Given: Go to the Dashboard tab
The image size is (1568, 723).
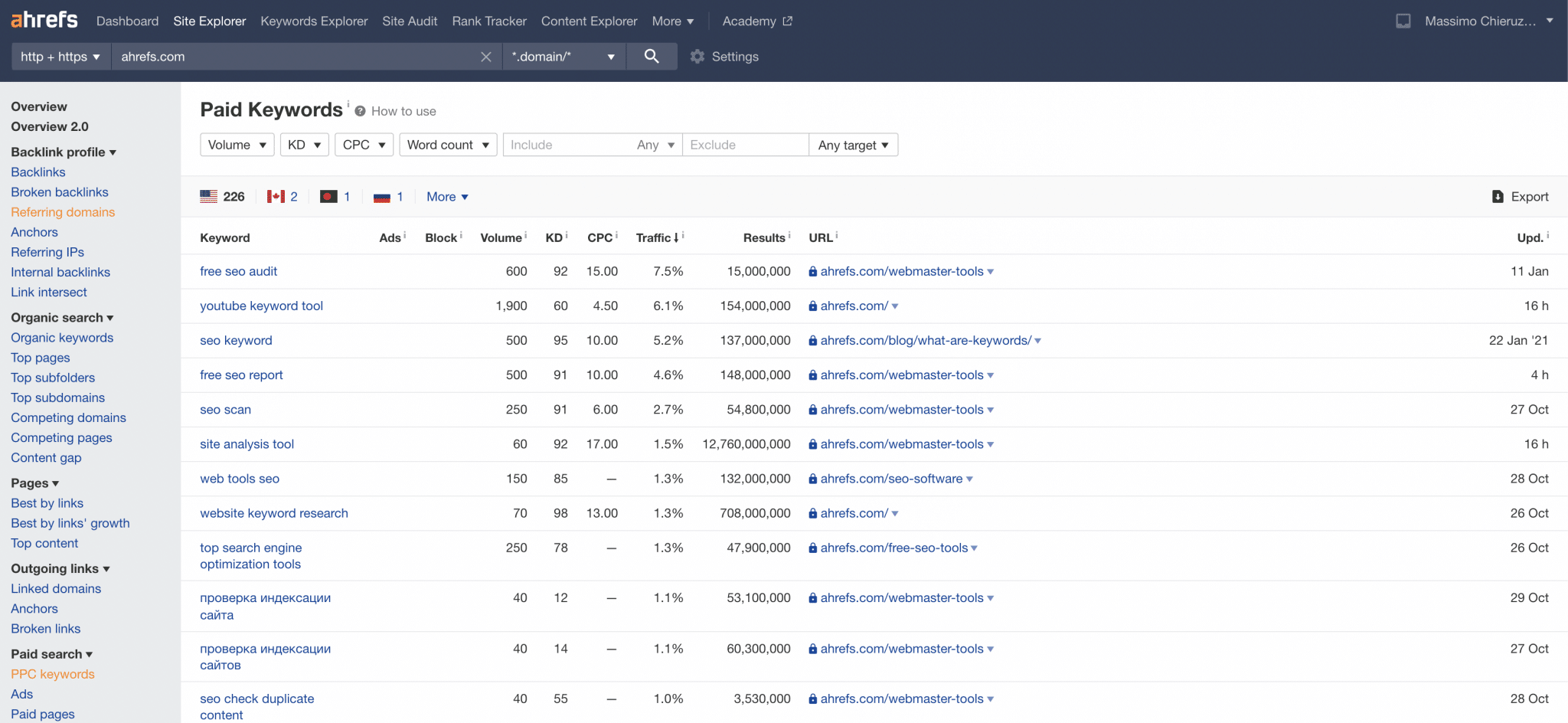Looking at the screenshot, I should click(x=127, y=21).
